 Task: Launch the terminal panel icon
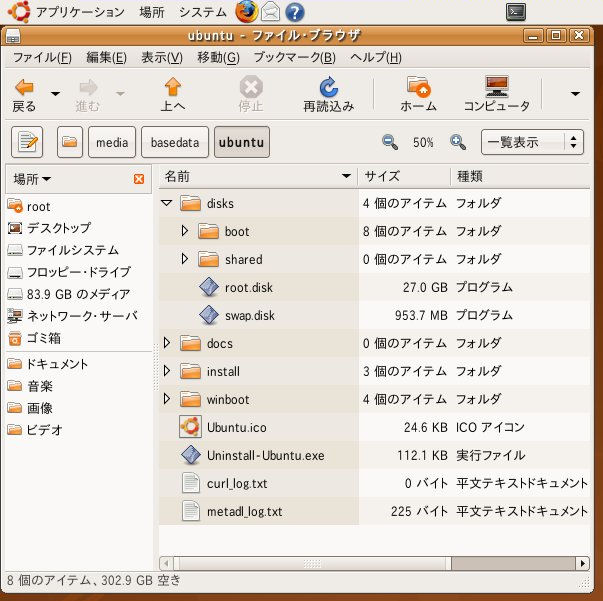pos(516,12)
